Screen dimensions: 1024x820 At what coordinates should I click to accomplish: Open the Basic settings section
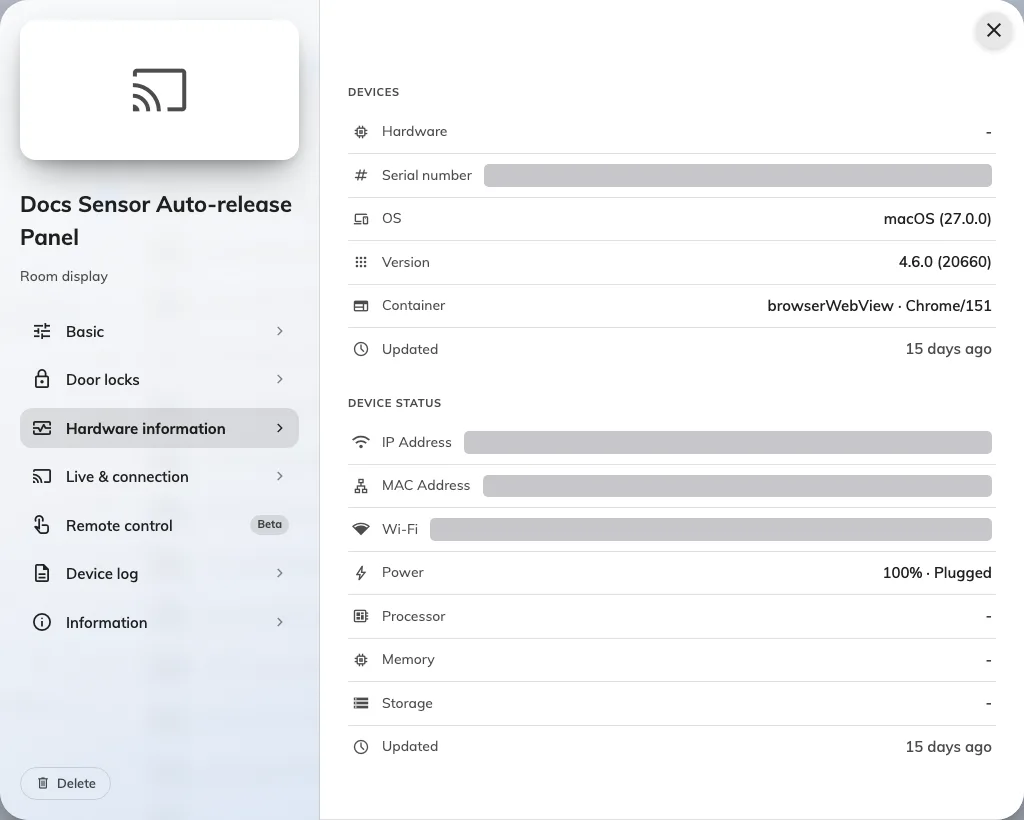[159, 332]
